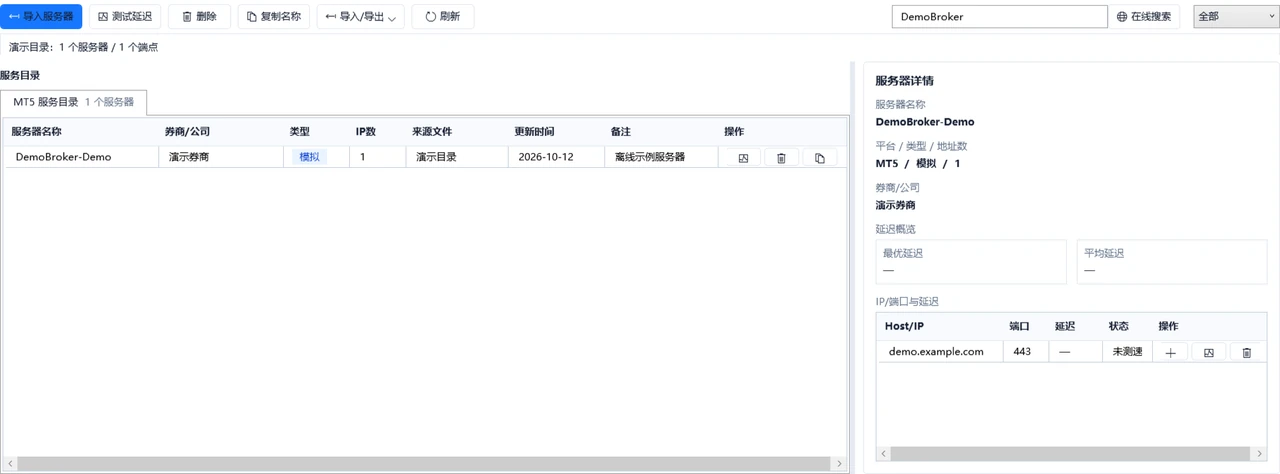Viewport: 1280px width, 474px height.
Task: Click the 443 port cell
Action: click(1026, 352)
